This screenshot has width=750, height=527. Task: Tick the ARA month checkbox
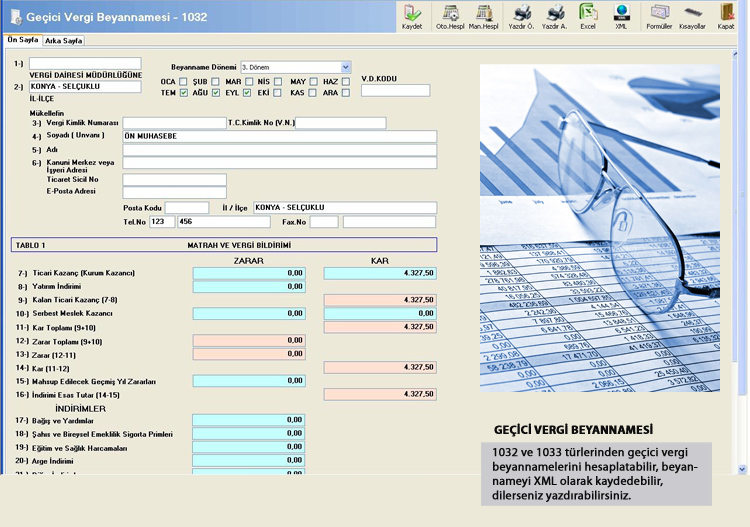point(345,93)
